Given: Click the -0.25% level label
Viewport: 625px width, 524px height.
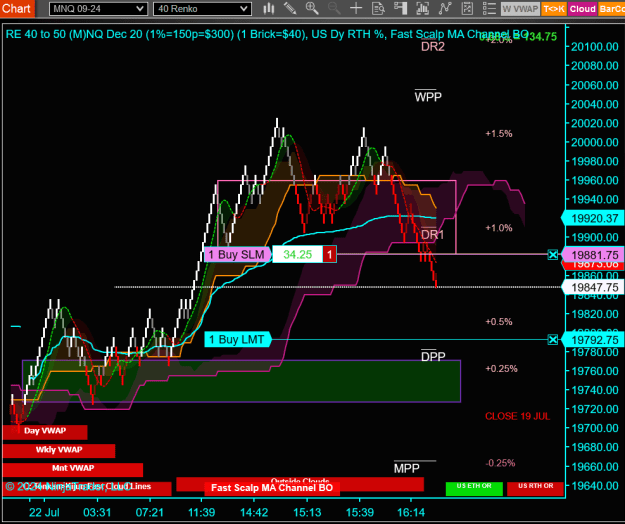Looking at the screenshot, I should click(x=500, y=463).
